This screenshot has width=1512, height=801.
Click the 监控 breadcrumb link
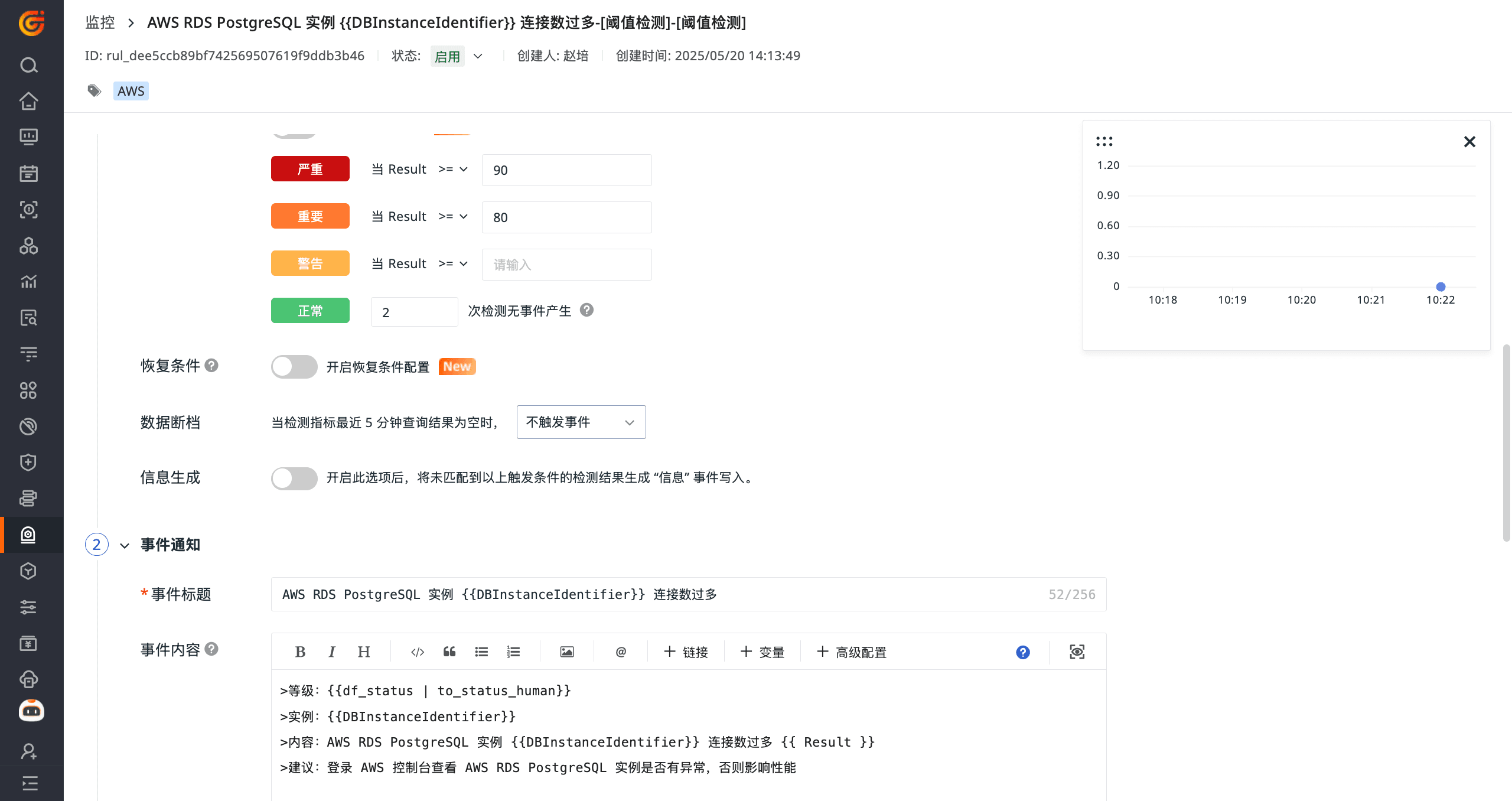[100, 22]
